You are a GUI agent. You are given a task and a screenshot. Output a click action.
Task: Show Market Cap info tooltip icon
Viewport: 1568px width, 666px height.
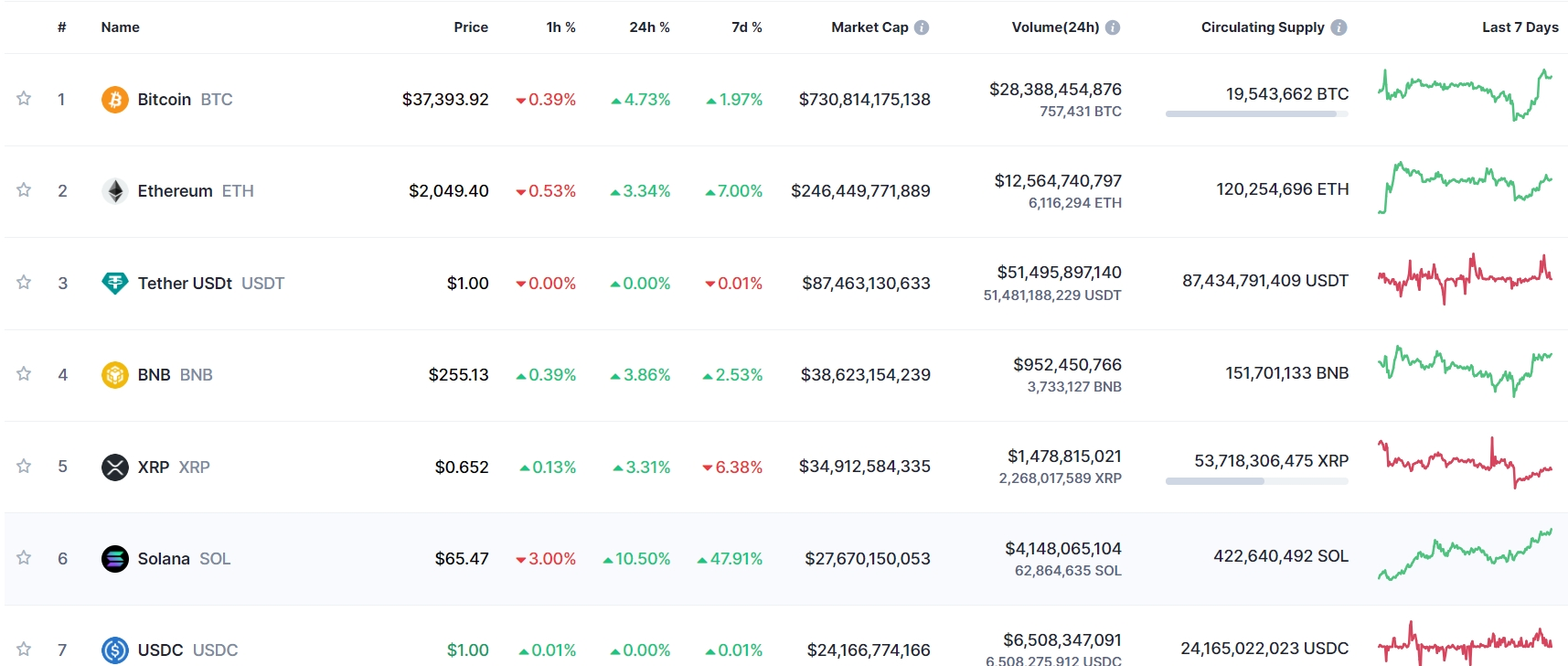(x=922, y=27)
